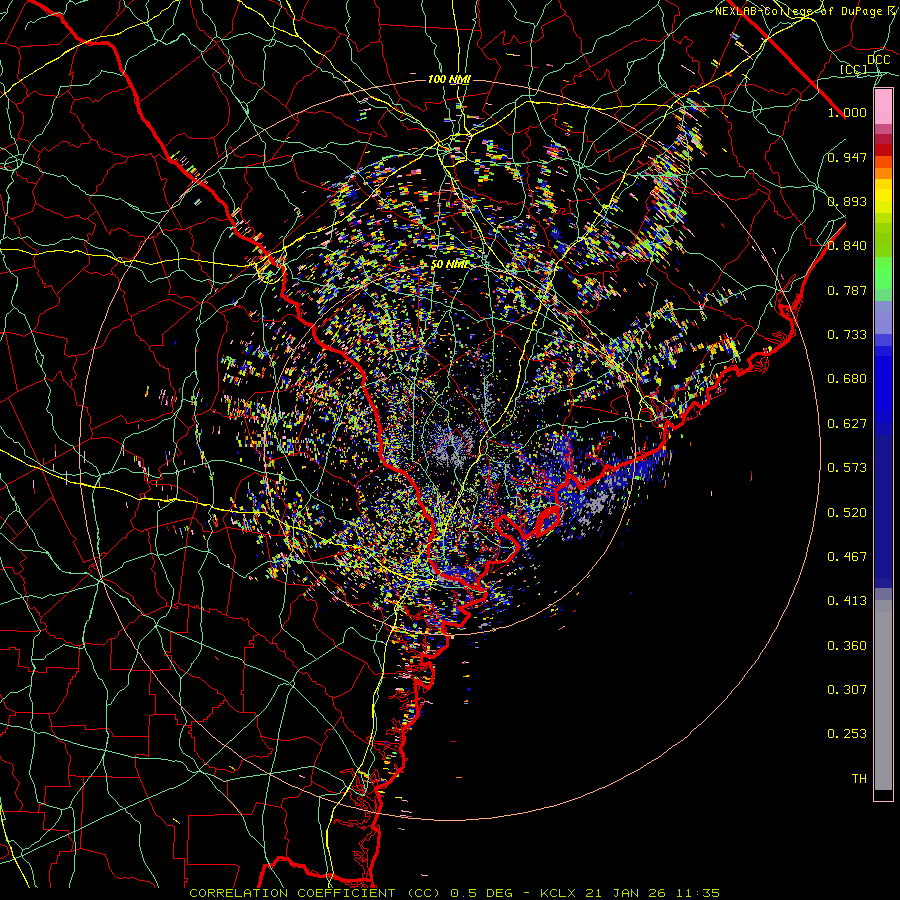This screenshot has height=900, width=900.
Task: Click "CORRELATION COEFFICIENT (CC)" product title
Action: coord(314,893)
